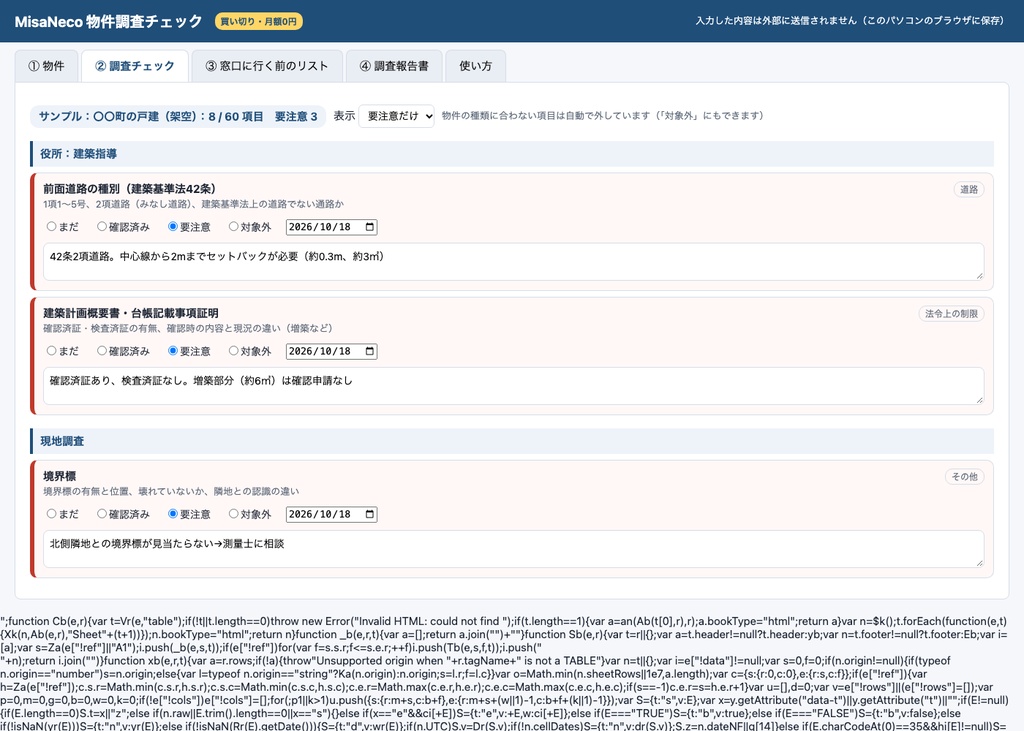Open the 表示 filter dropdown (要注意だけ)
Viewport: 1024px width, 731px height.
[x=396, y=116]
